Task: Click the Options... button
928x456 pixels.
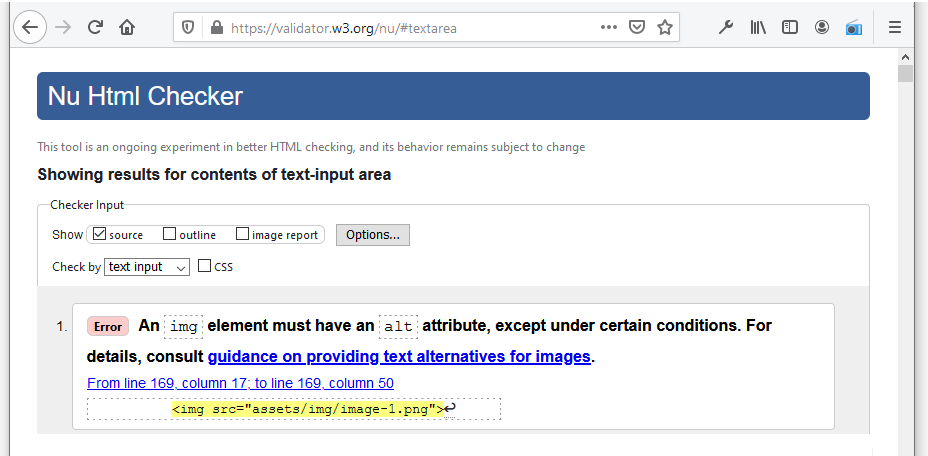Action: 372,235
